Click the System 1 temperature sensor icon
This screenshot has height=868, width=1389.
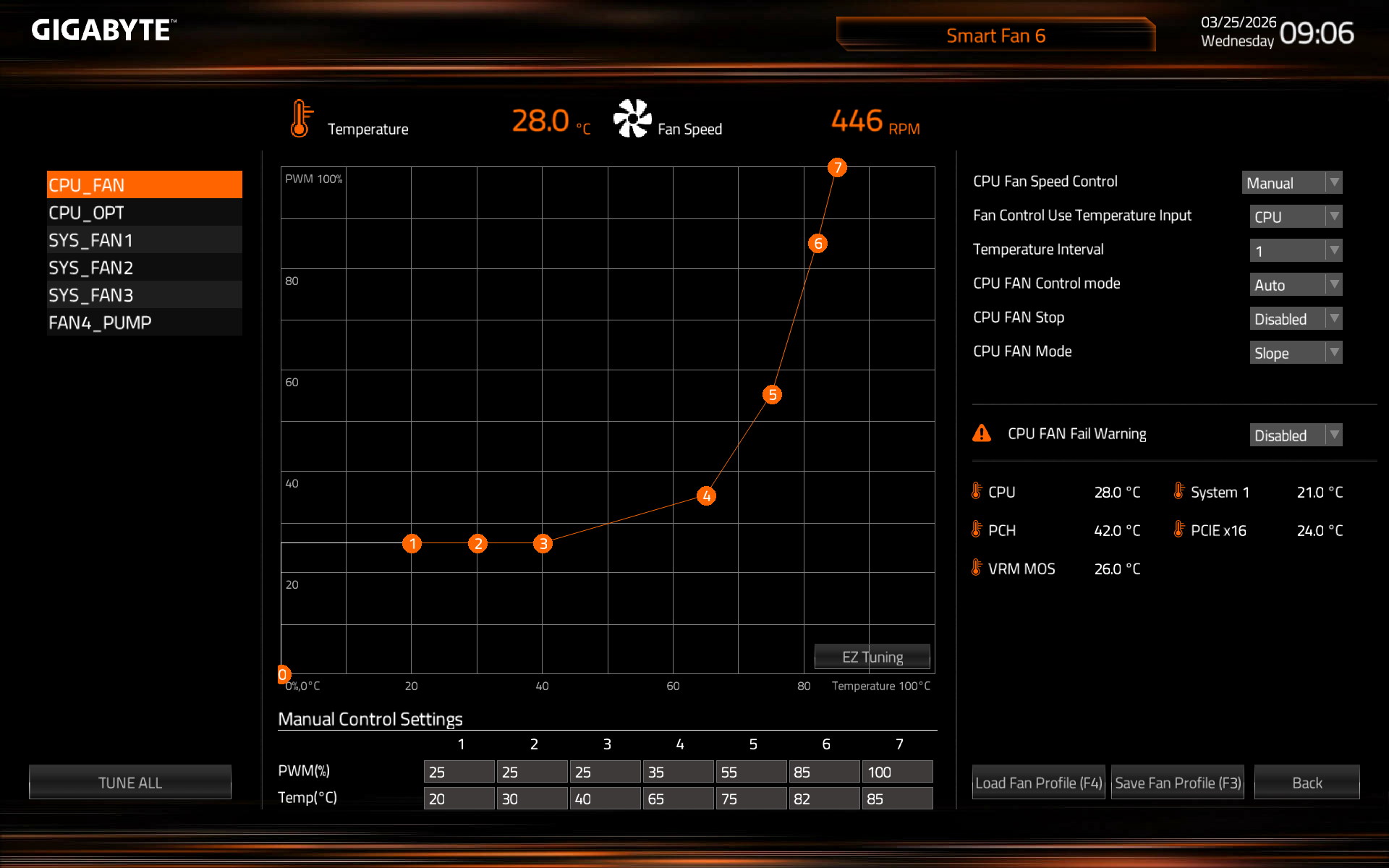coord(1179,491)
